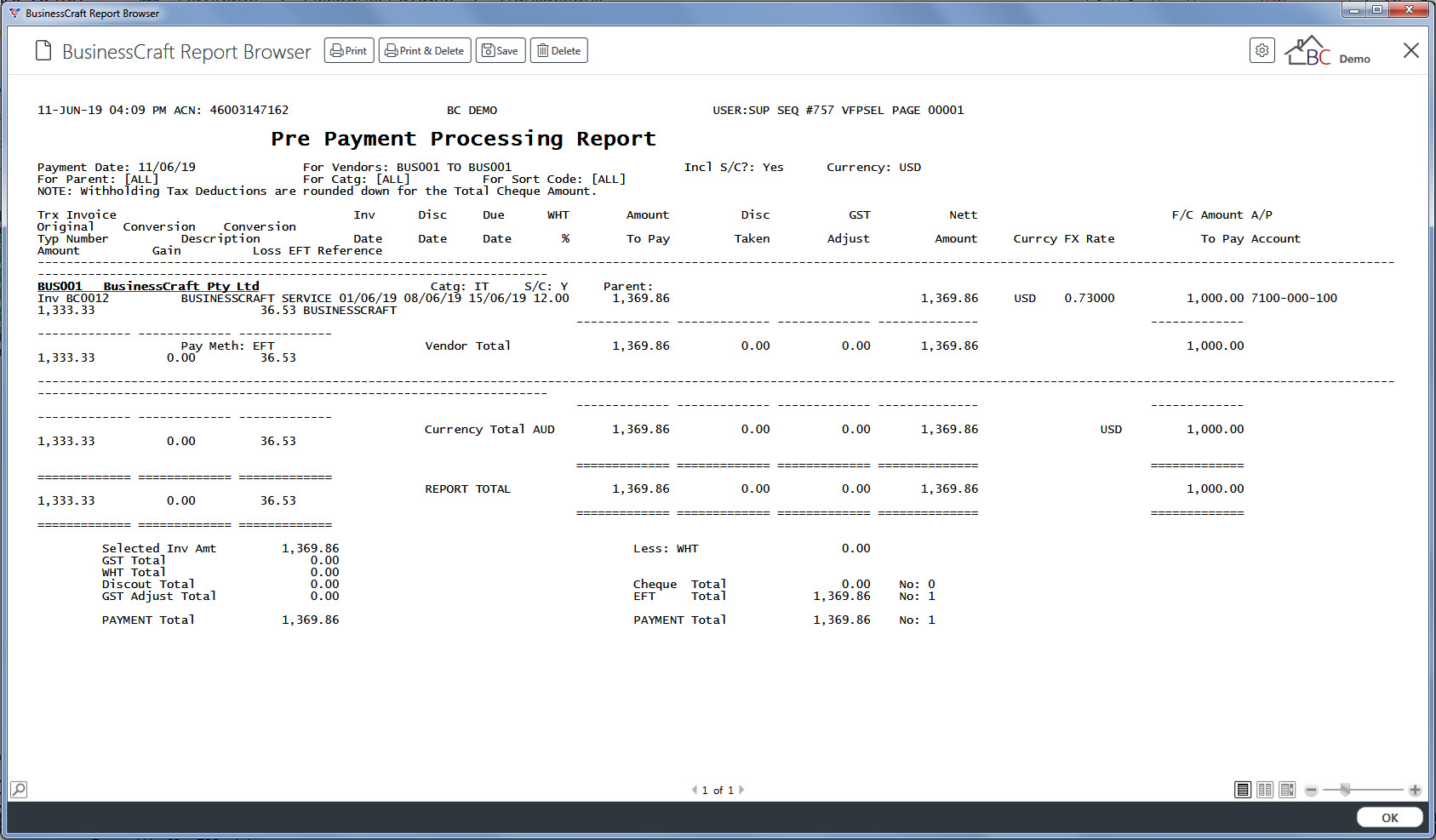Screen dimensions: 1436x840
Task: Click the 'Discout Total' label
Action: 148,584
